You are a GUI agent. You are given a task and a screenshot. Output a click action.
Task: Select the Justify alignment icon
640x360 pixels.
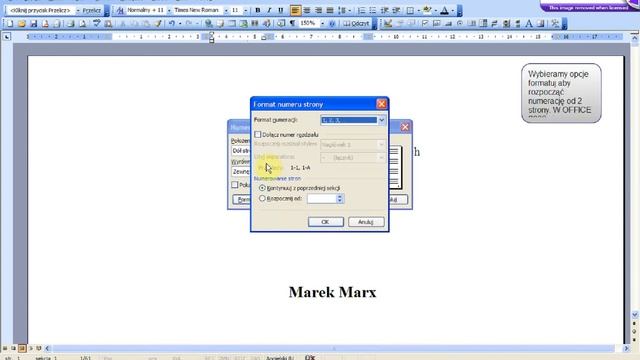[330, 10]
